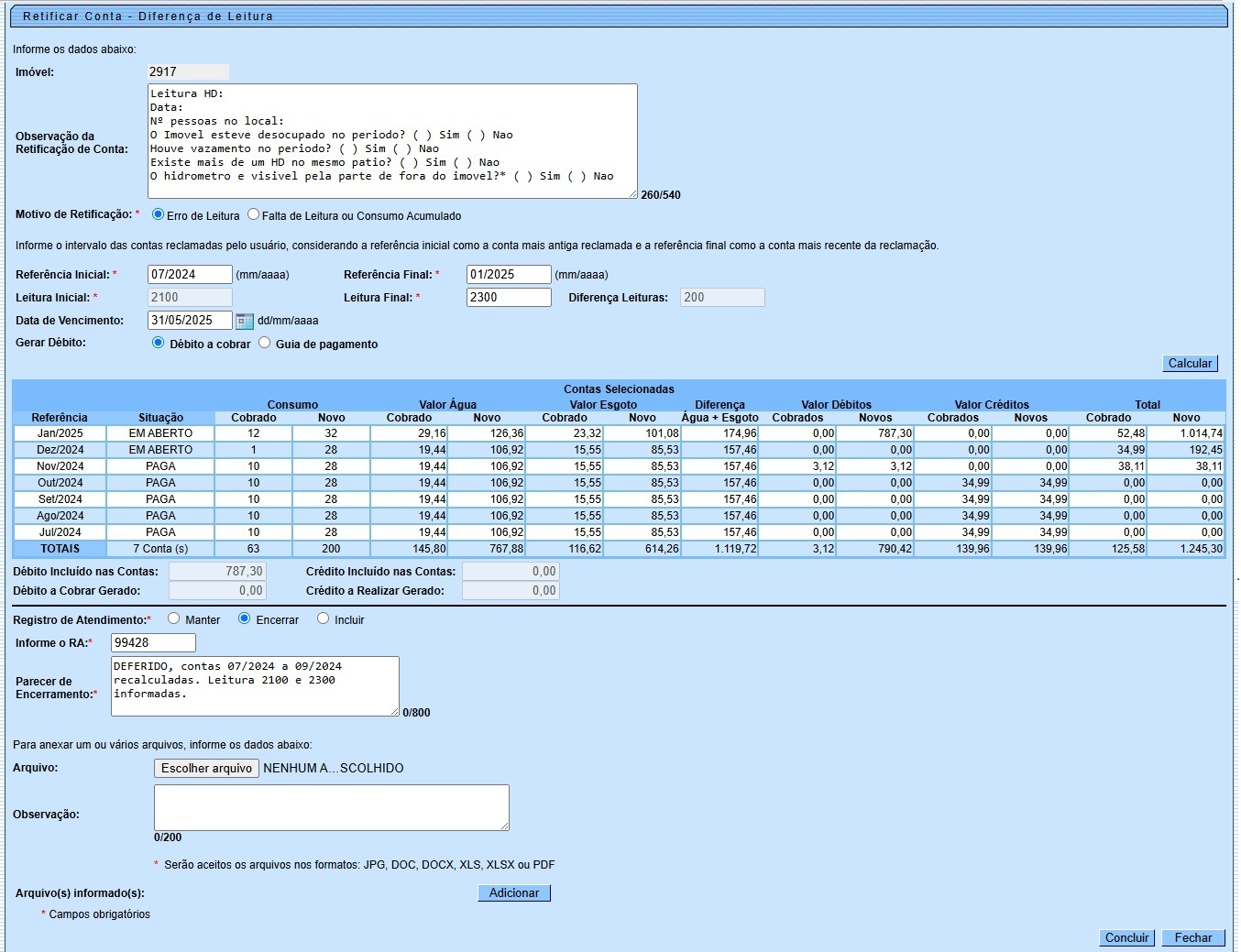
Task: Select Erro de Leitura radio option
Action: [159, 214]
